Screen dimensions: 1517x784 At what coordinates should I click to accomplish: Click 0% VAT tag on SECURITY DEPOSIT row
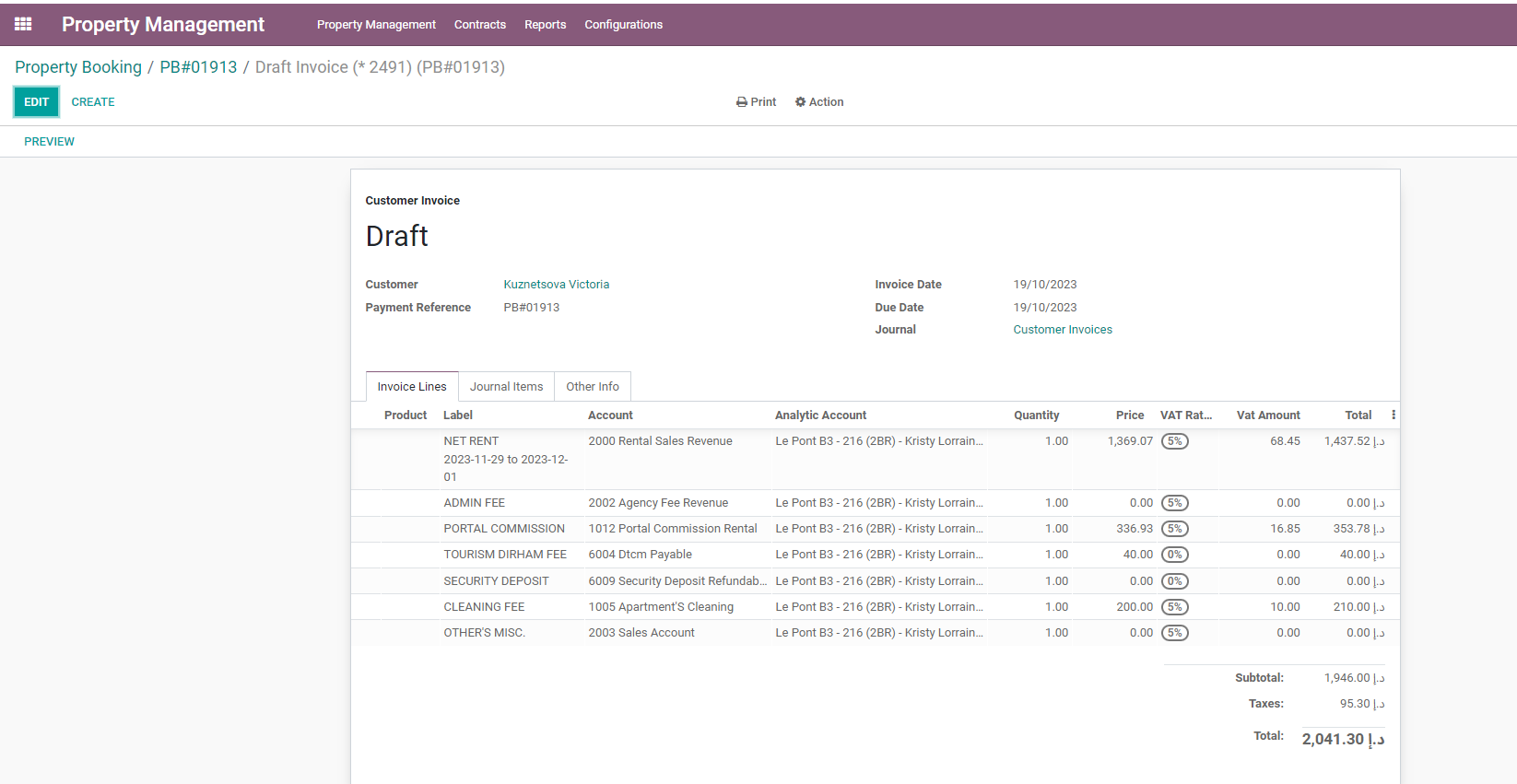click(1174, 581)
